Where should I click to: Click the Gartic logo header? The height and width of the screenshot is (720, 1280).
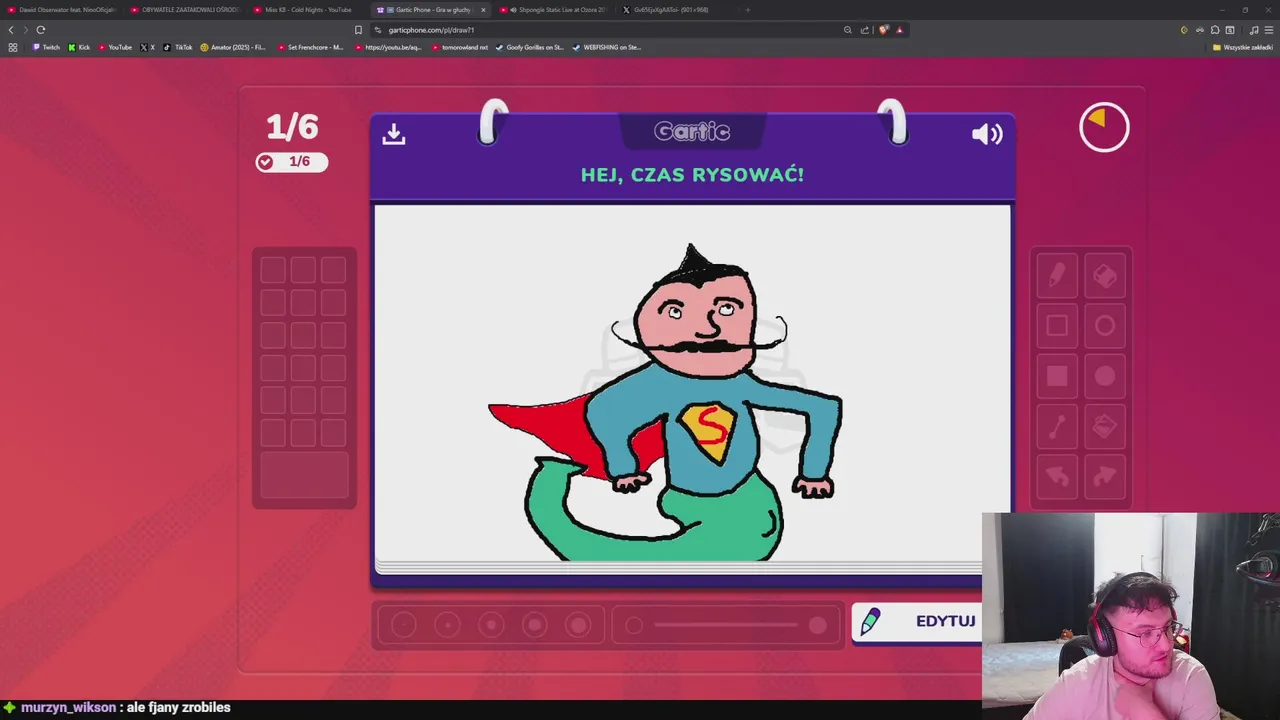[692, 132]
